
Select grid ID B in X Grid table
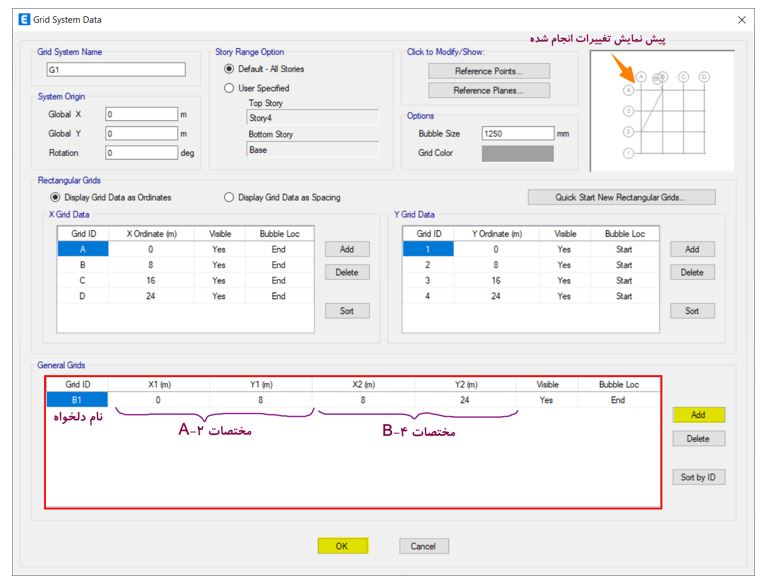83,265
